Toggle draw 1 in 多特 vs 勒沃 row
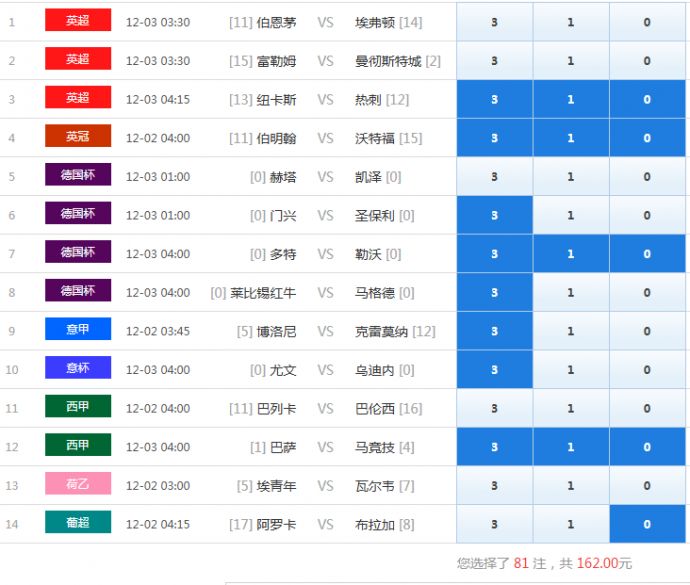 point(571,254)
